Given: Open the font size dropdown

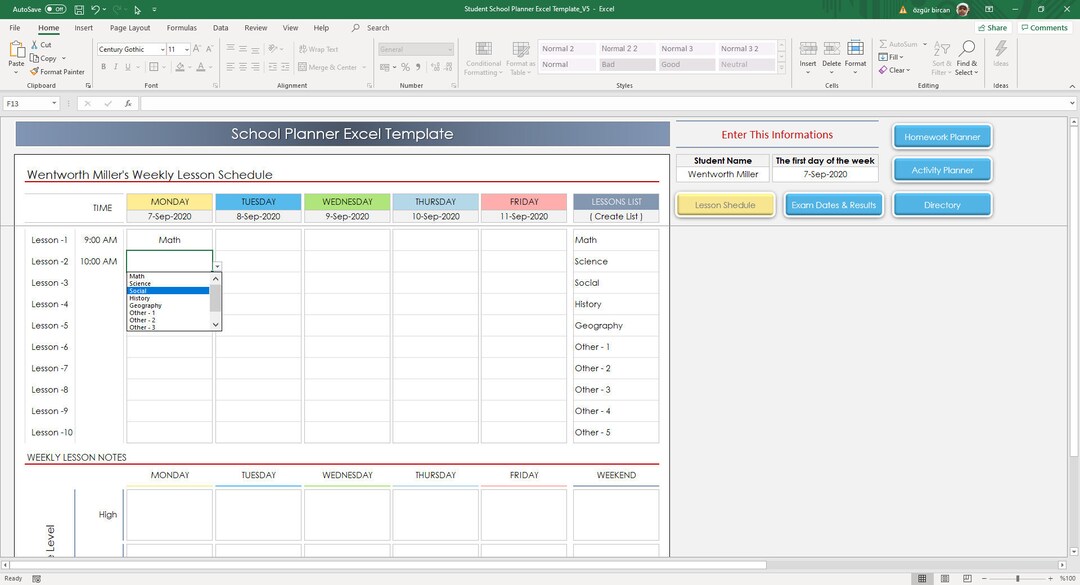Looking at the screenshot, I should tap(186, 48).
